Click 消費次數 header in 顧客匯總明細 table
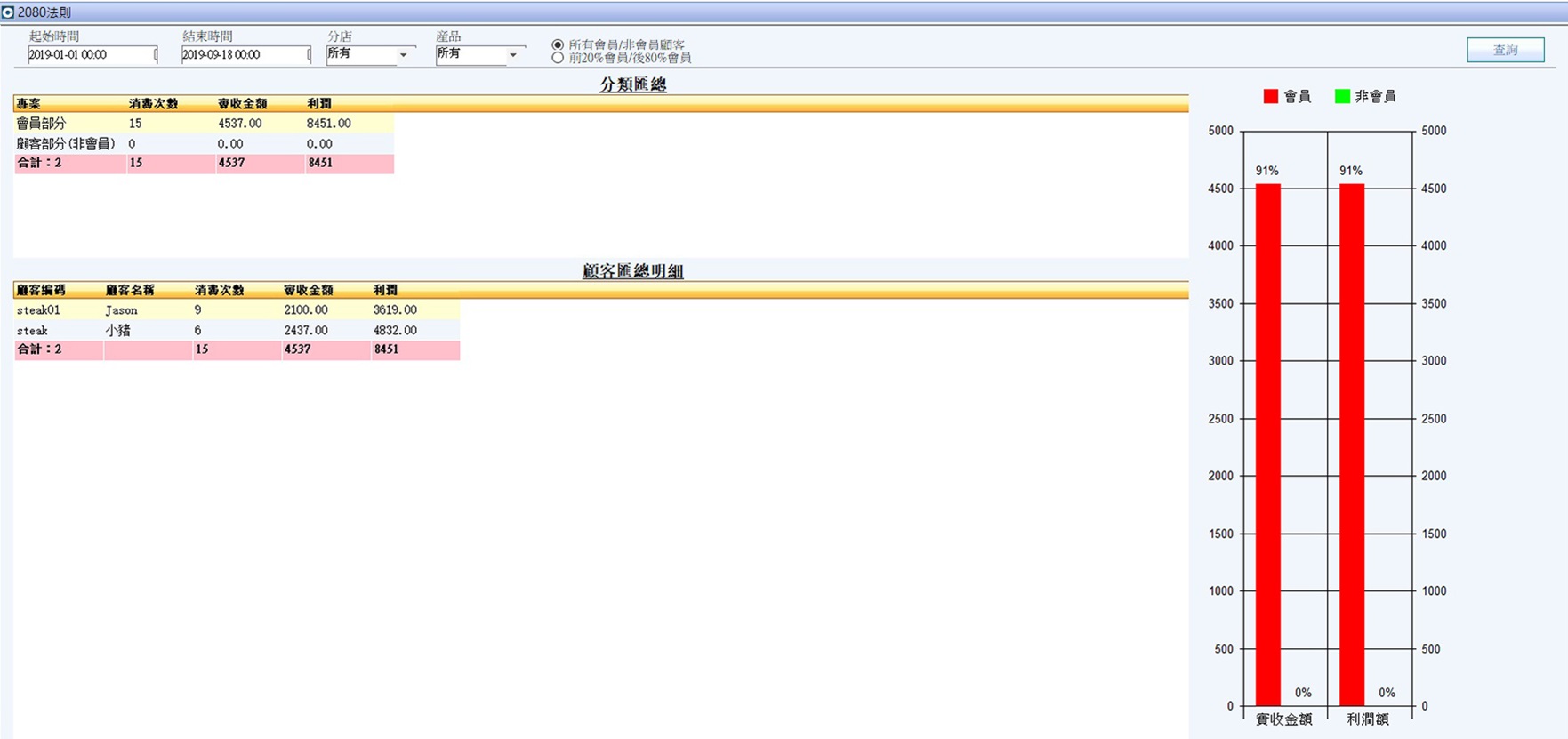The width and height of the screenshot is (1568, 739). 220,291
